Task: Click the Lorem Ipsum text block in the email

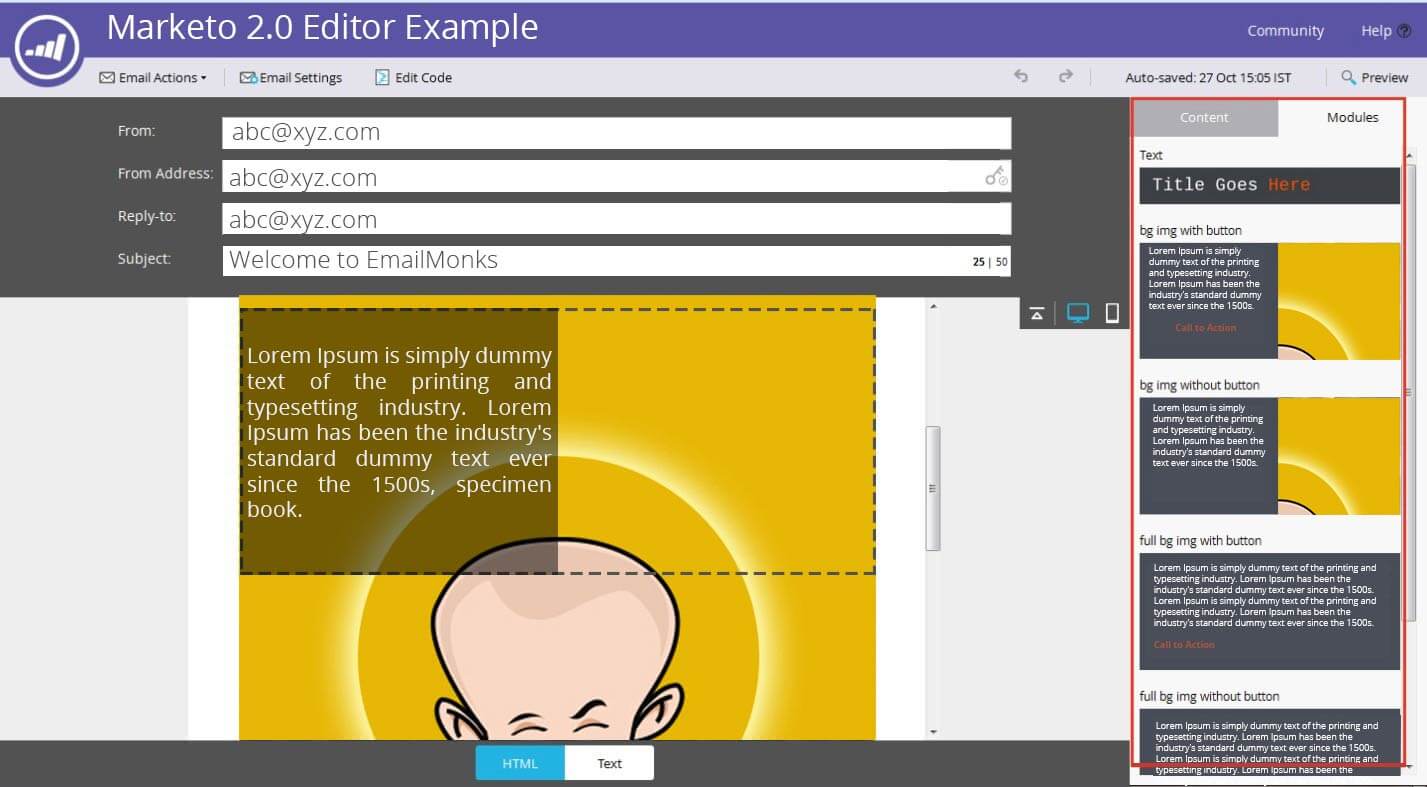Action: tap(399, 432)
